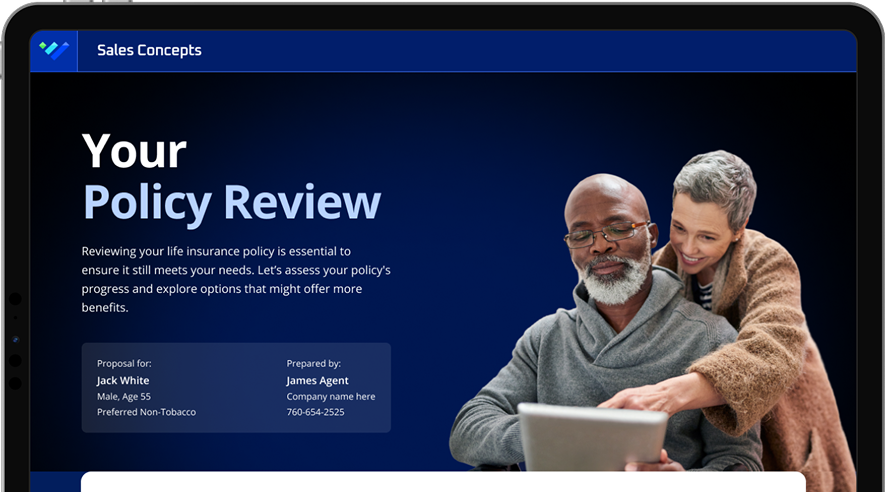Select client name Jack White
The image size is (885, 492).
tap(123, 380)
